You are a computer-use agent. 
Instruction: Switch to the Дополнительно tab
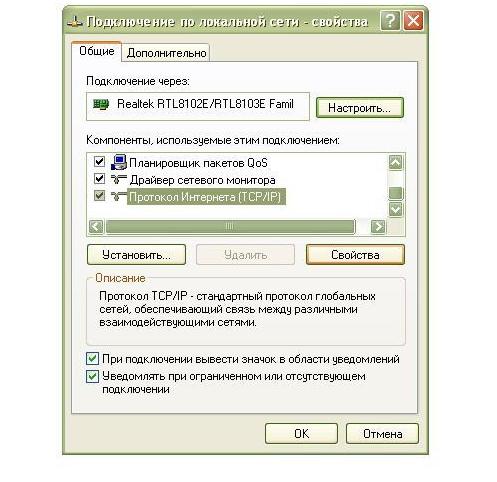(x=166, y=53)
